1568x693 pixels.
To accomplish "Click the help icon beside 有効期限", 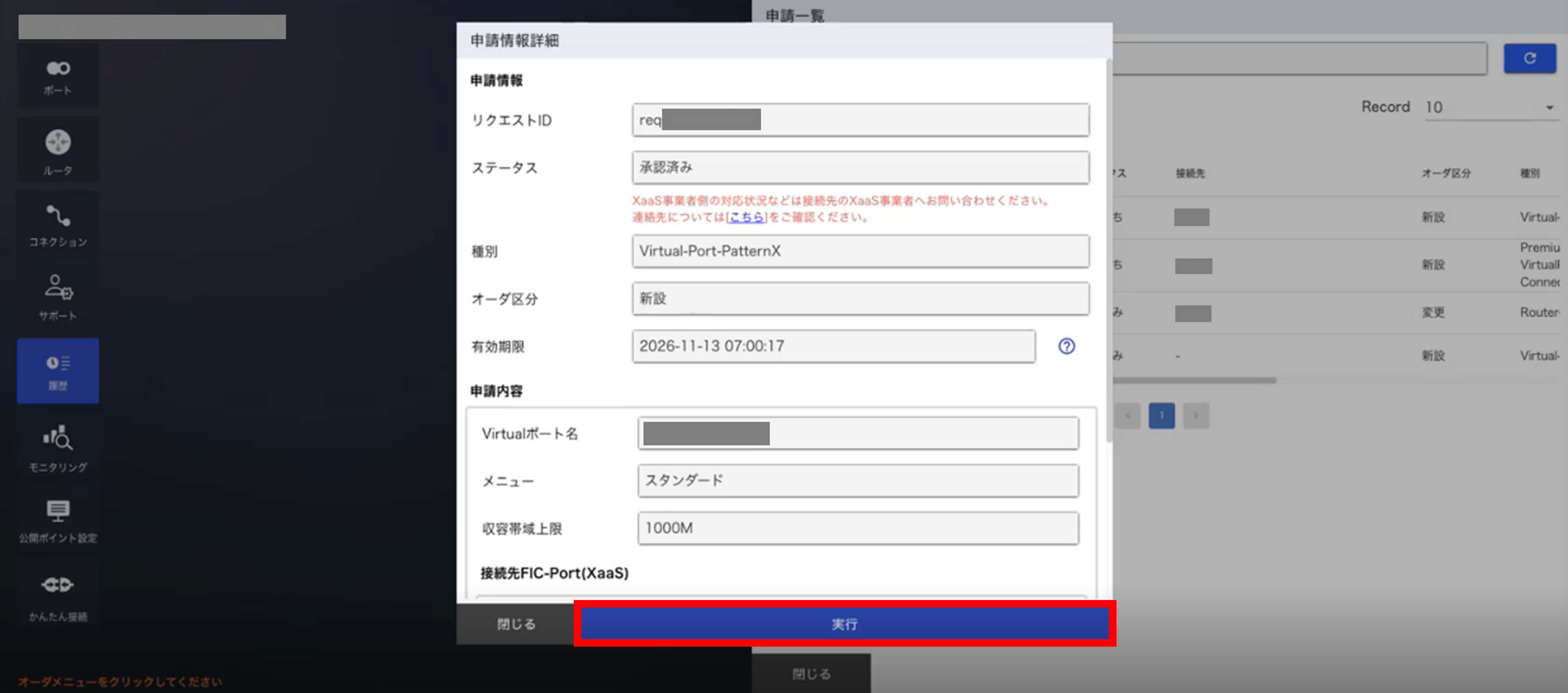I will [1067, 346].
